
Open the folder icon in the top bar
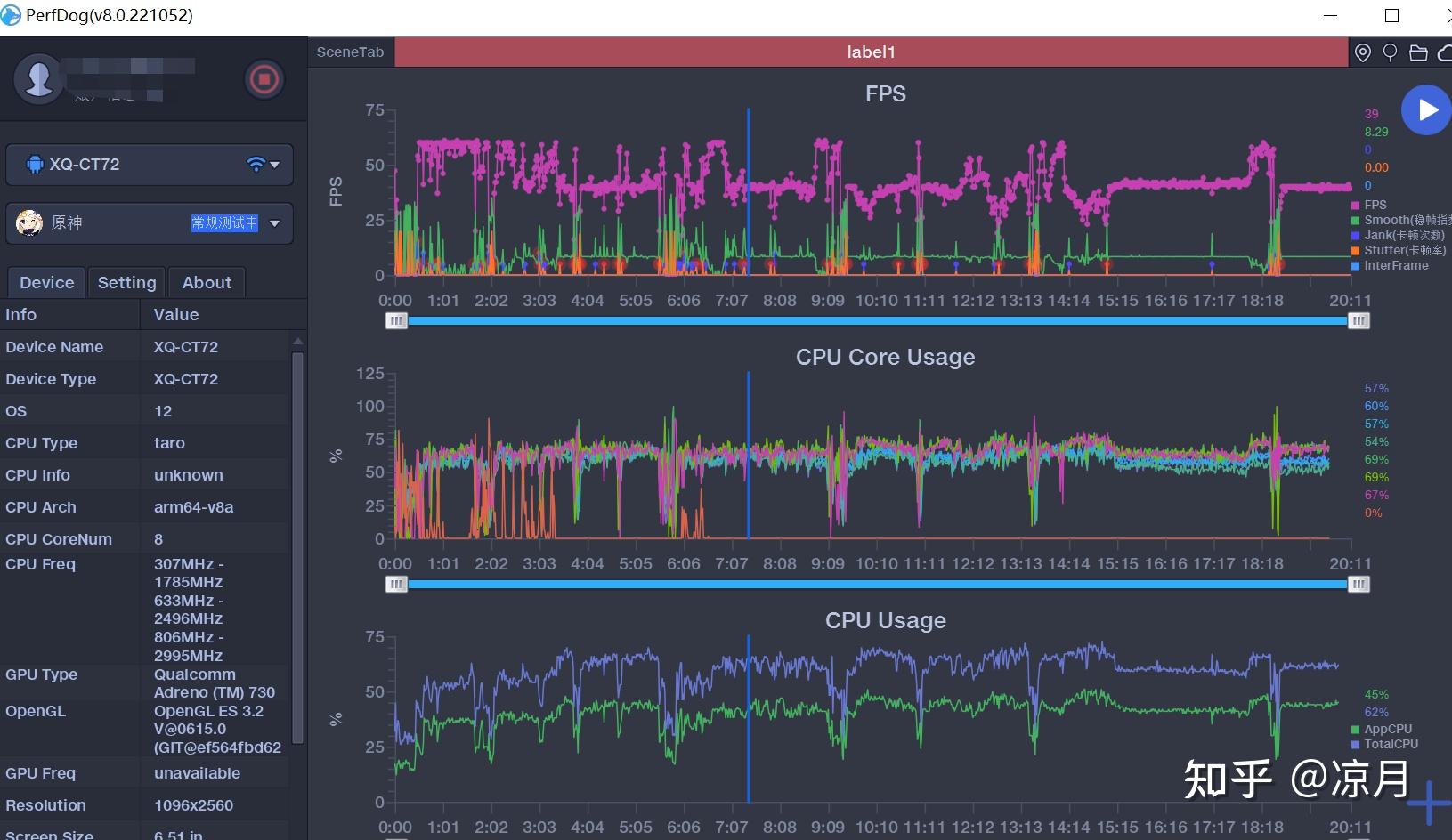[x=1419, y=52]
